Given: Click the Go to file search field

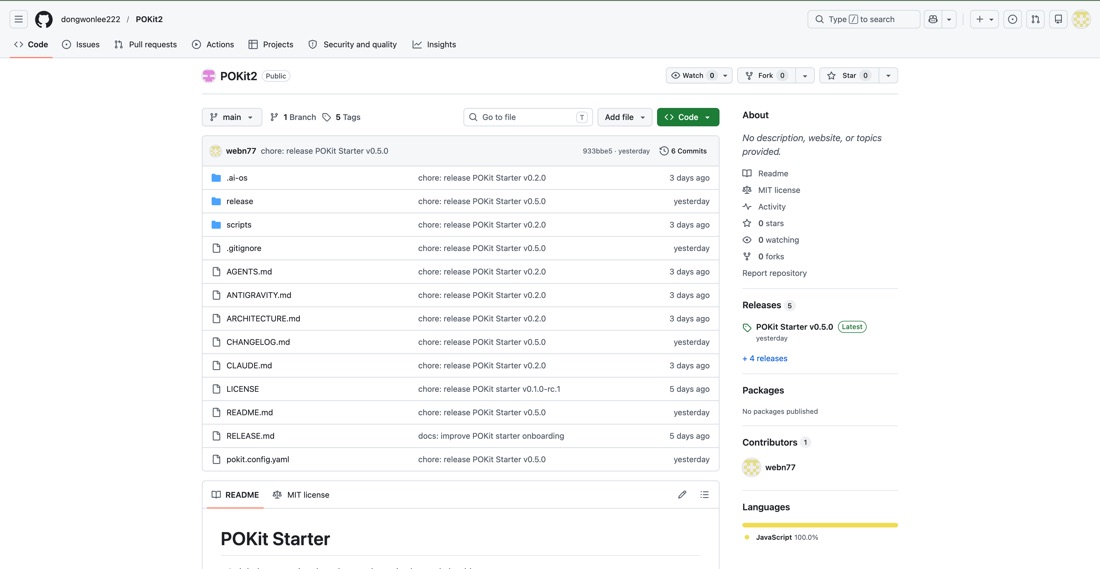Looking at the screenshot, I should pyautogui.click(x=528, y=117).
